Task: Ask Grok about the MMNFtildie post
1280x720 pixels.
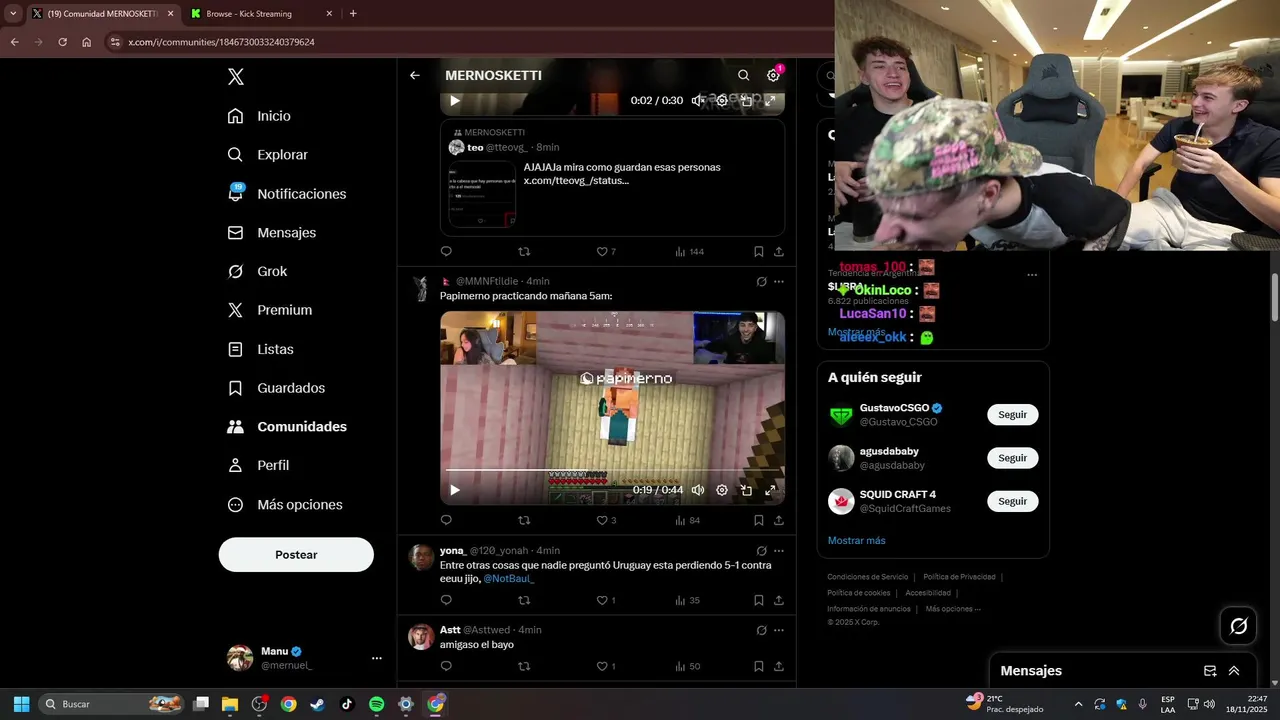Action: [x=762, y=282]
